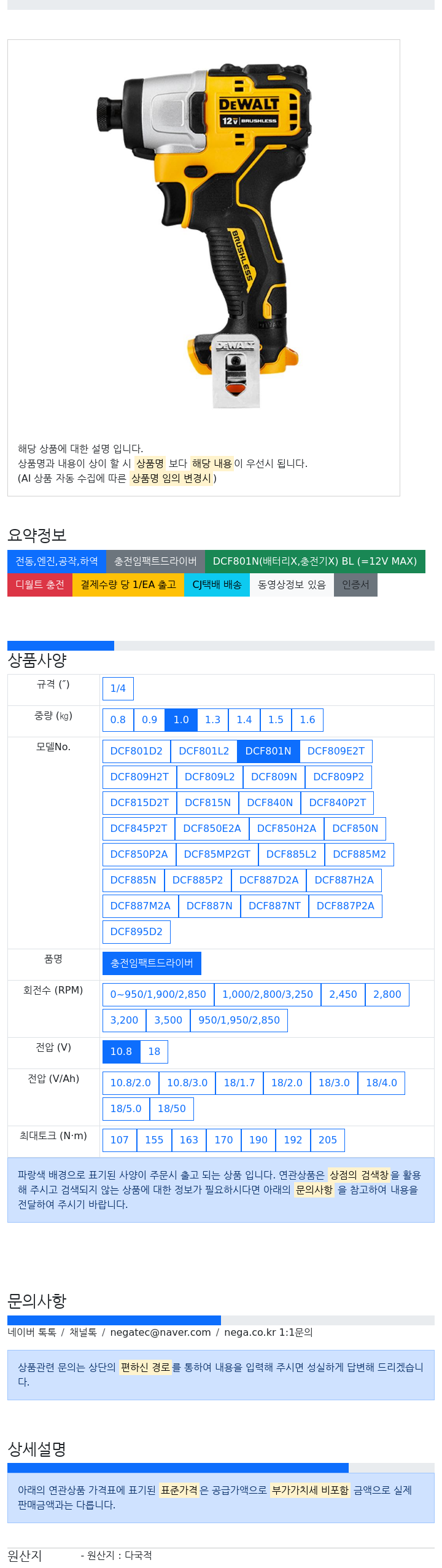Choose the 1/4 size option
Screen dimensions: 442x1568
coord(118,688)
